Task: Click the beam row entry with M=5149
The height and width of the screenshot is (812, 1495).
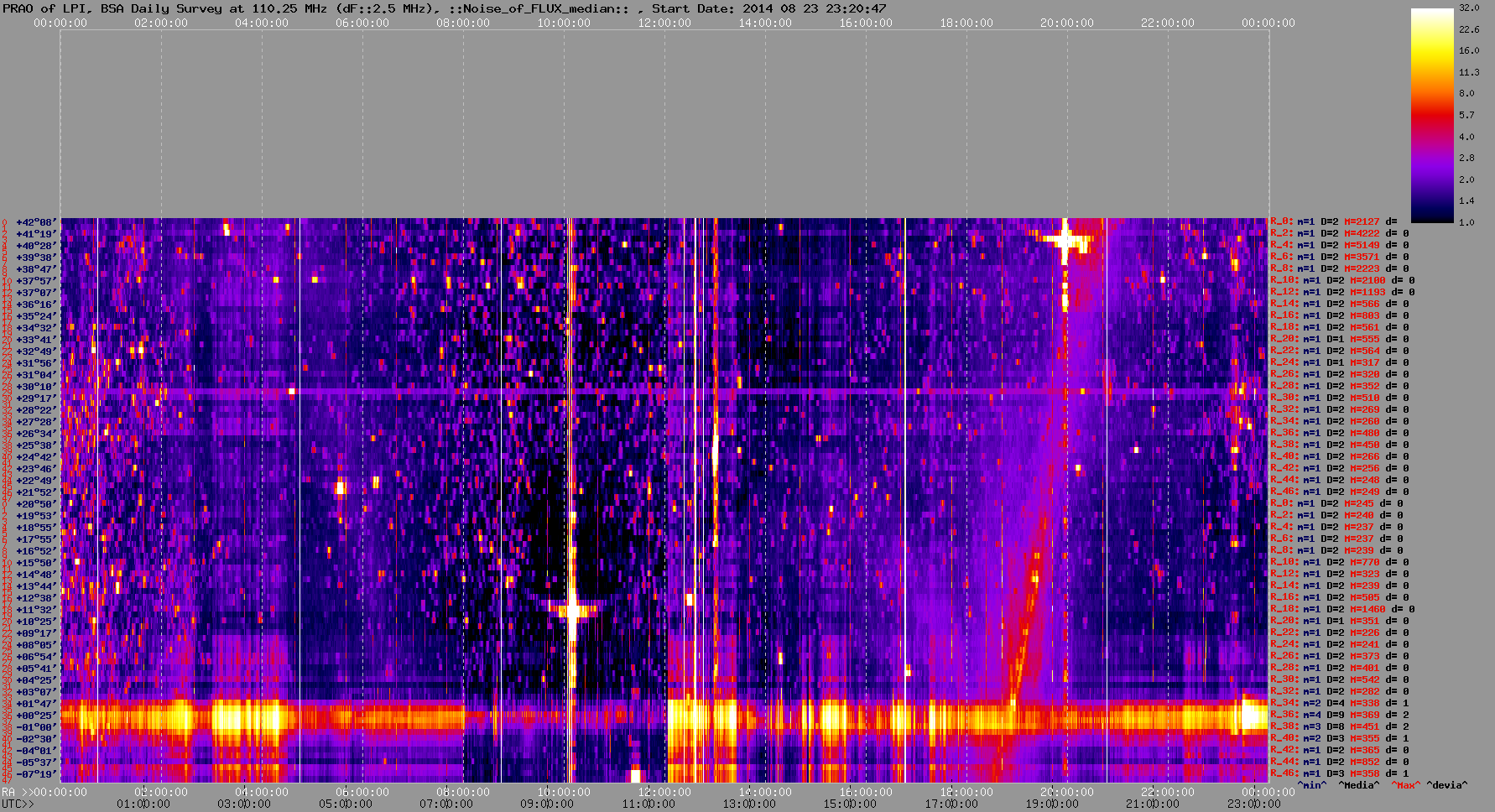Action: point(1340,246)
